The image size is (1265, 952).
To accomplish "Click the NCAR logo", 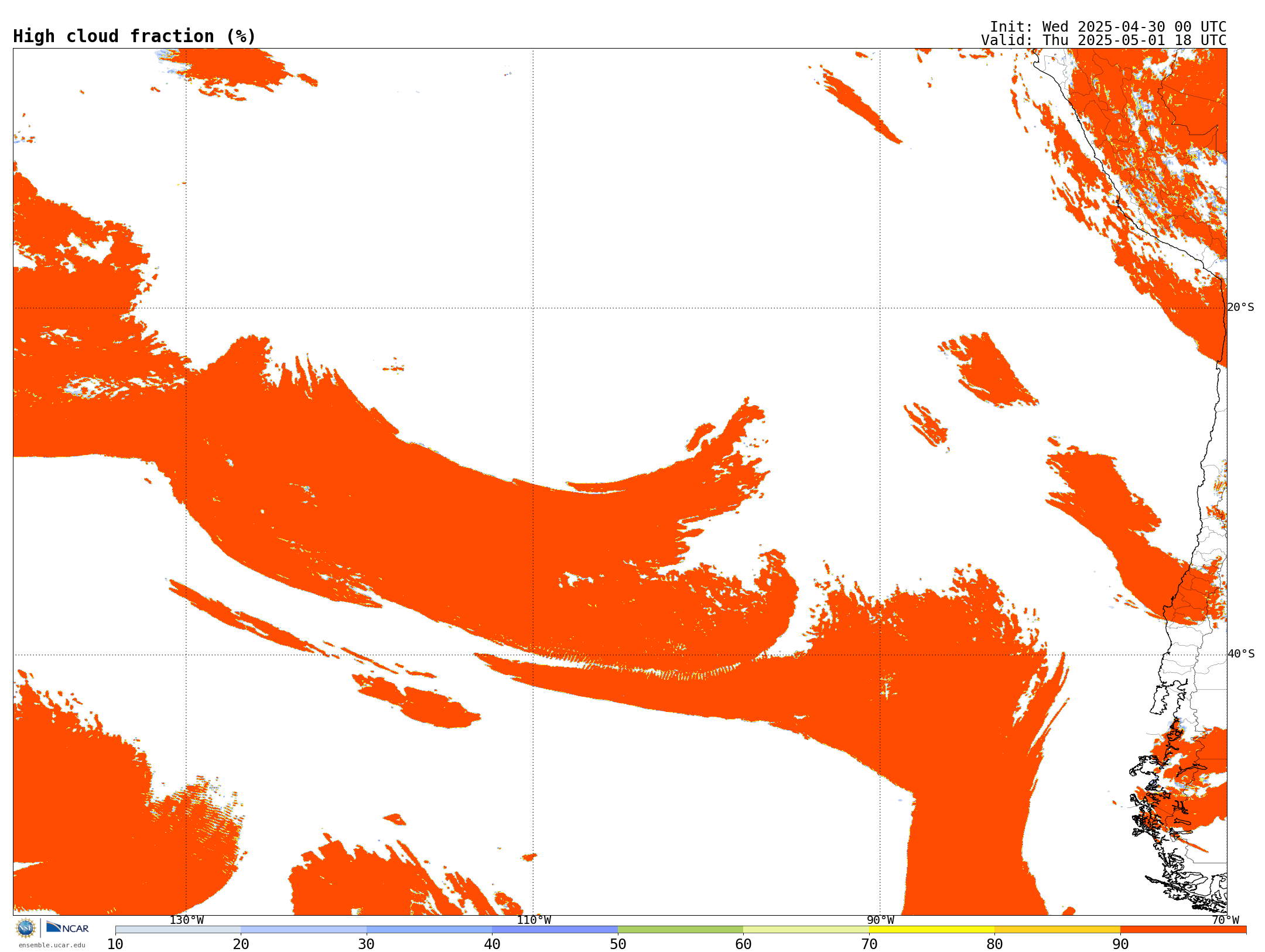I will (x=67, y=928).
